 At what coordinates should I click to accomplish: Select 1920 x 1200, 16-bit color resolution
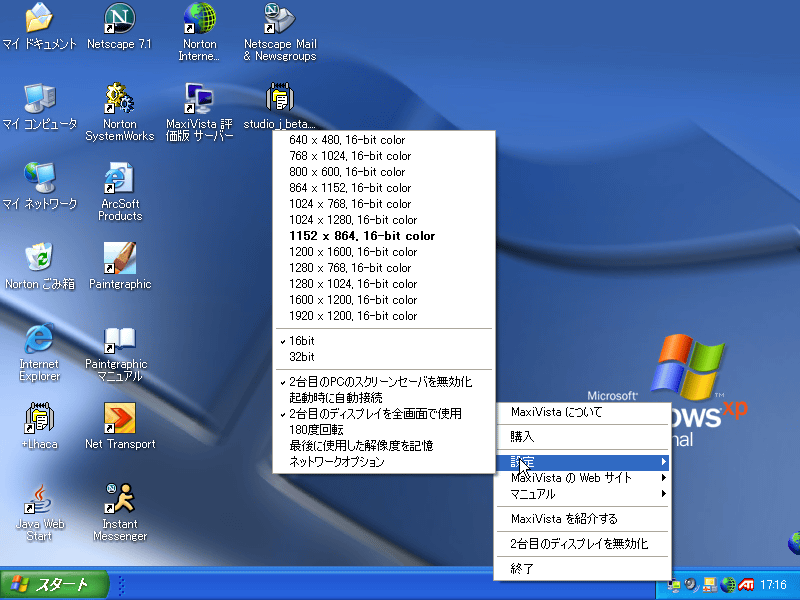pos(384,316)
